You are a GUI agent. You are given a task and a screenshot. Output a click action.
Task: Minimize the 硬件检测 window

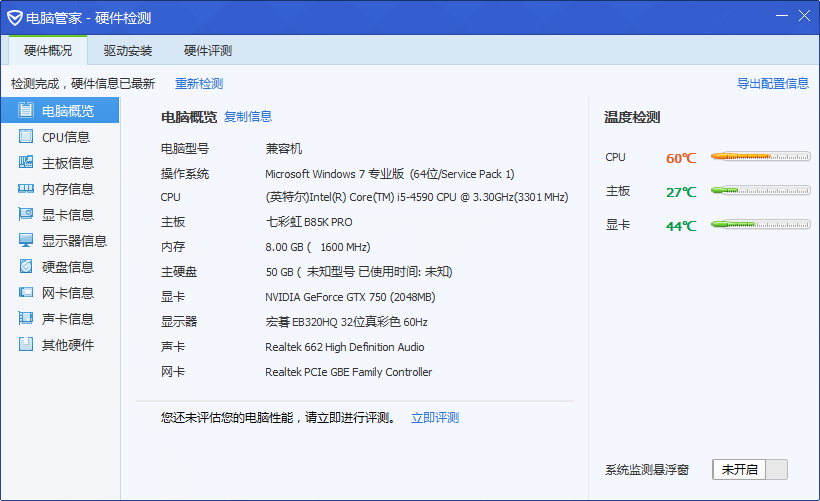(x=782, y=16)
